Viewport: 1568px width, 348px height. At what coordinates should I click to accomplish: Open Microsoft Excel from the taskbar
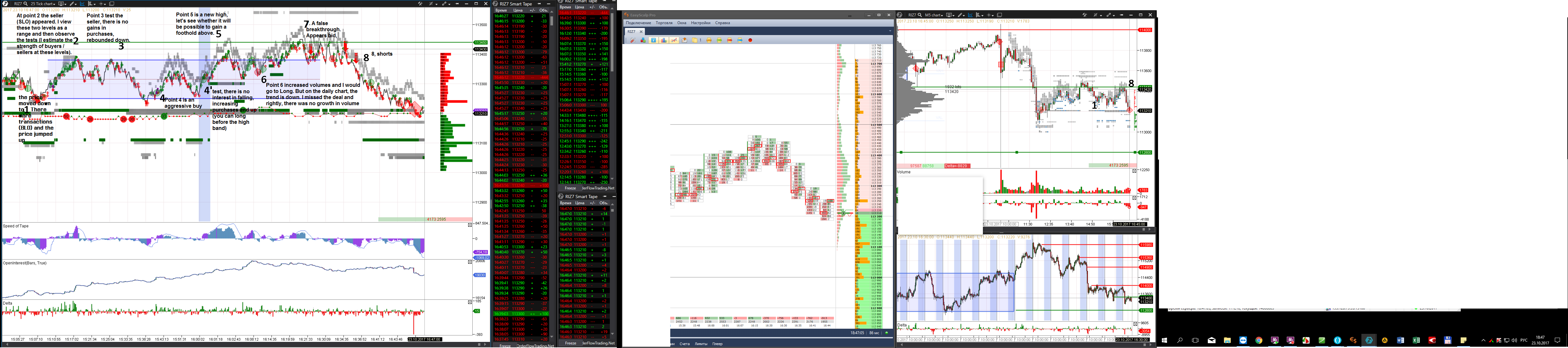(x=1416, y=340)
